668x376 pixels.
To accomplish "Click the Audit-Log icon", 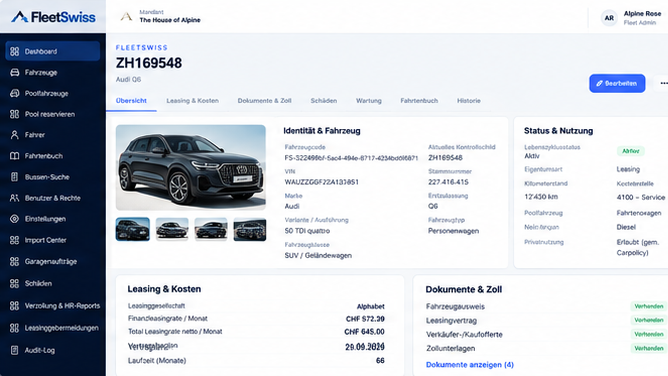I will point(14,350).
